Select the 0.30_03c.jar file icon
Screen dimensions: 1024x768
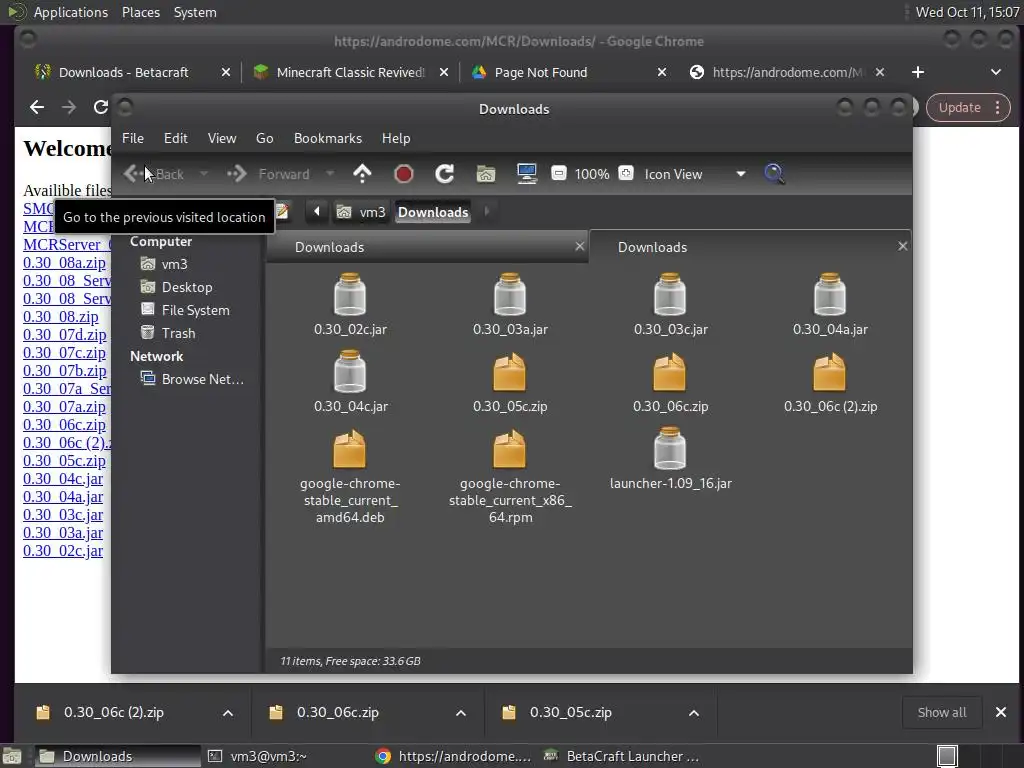tap(670, 295)
